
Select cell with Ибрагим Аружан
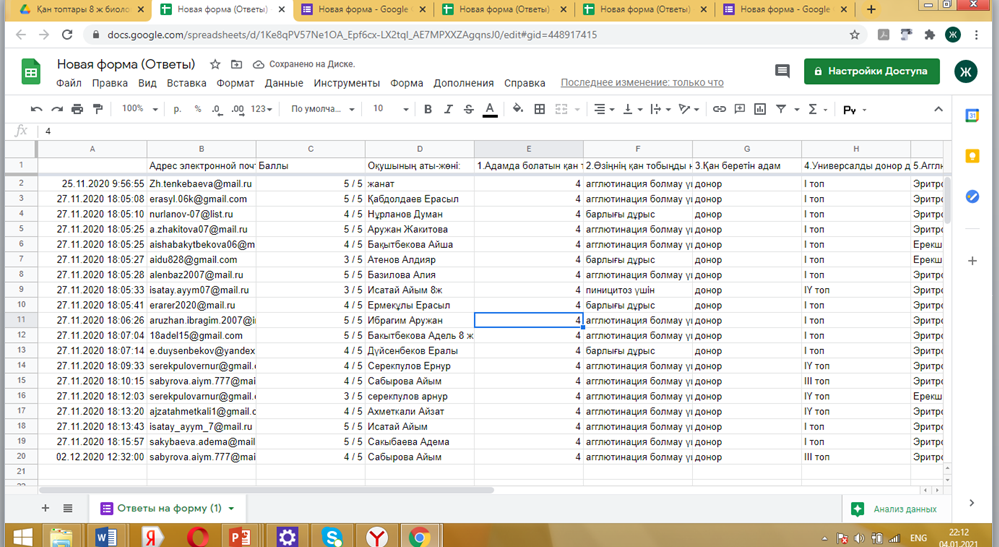click(x=420, y=320)
